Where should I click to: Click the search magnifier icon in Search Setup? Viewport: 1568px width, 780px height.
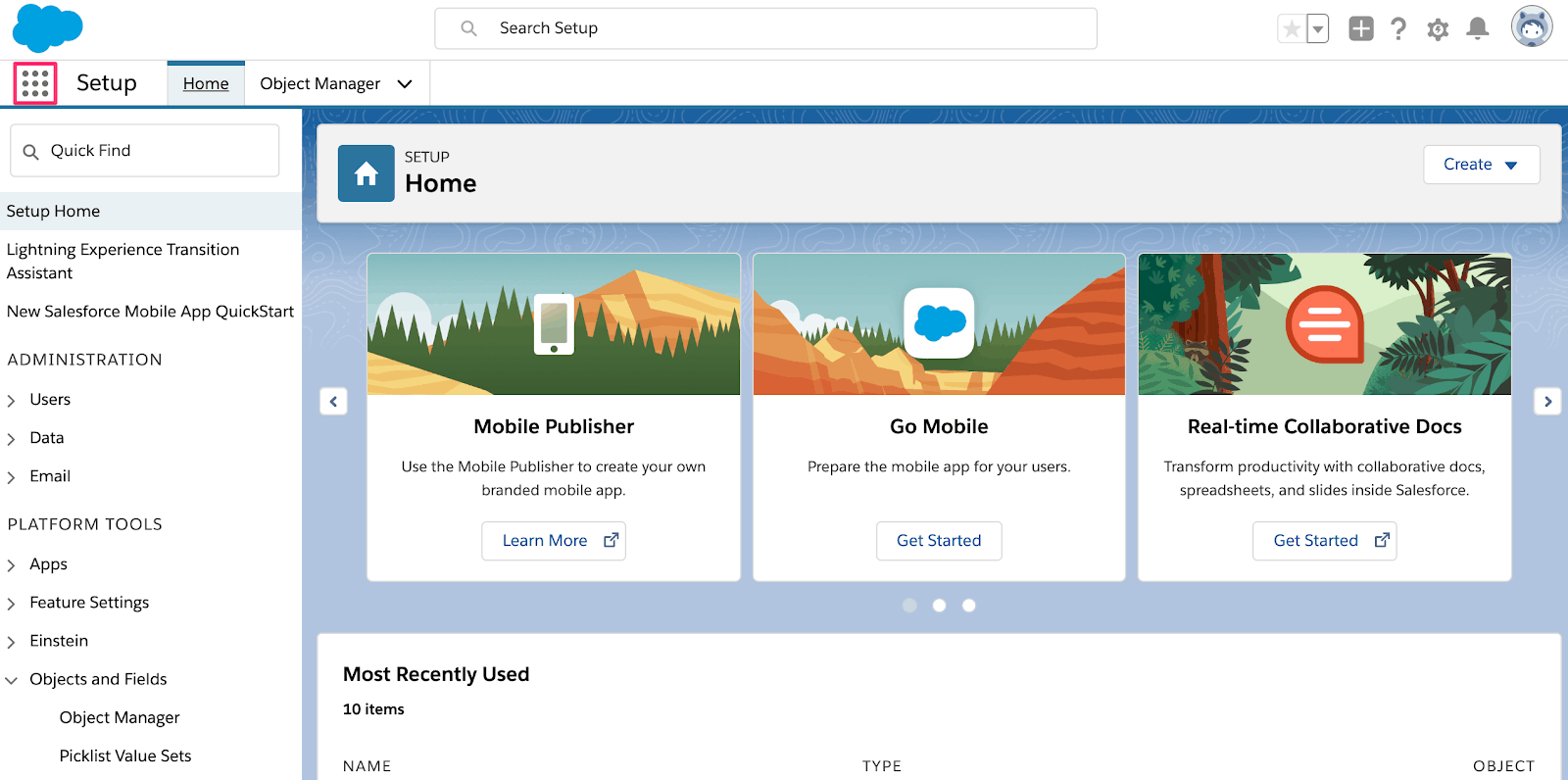[x=469, y=28]
